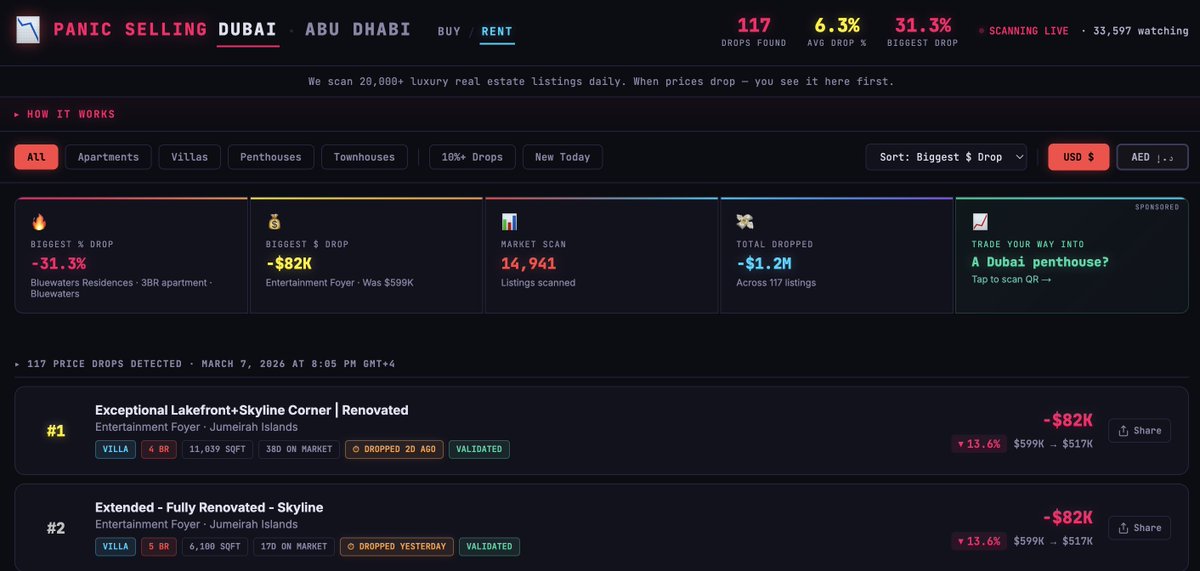Switch to Buy listings

[449, 31]
